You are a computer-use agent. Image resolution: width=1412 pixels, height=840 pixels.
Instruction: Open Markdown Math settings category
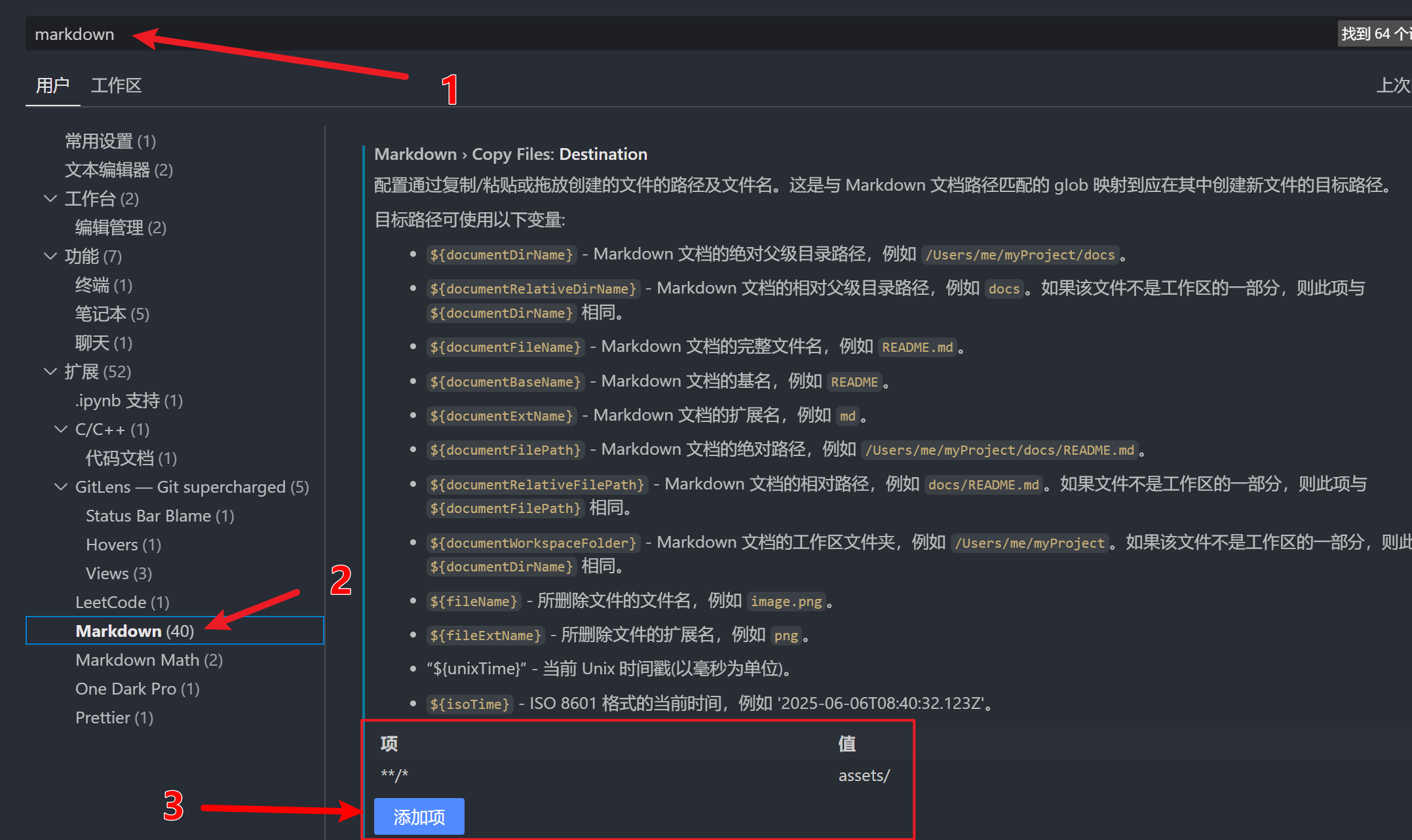(149, 660)
